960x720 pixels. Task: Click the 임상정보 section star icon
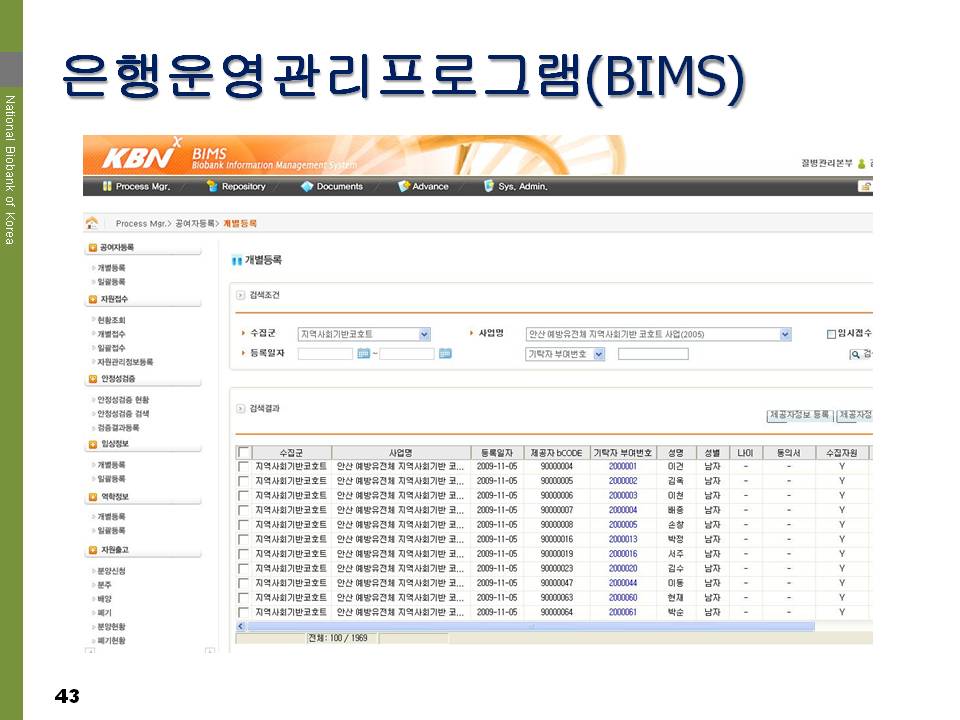[x=93, y=444]
